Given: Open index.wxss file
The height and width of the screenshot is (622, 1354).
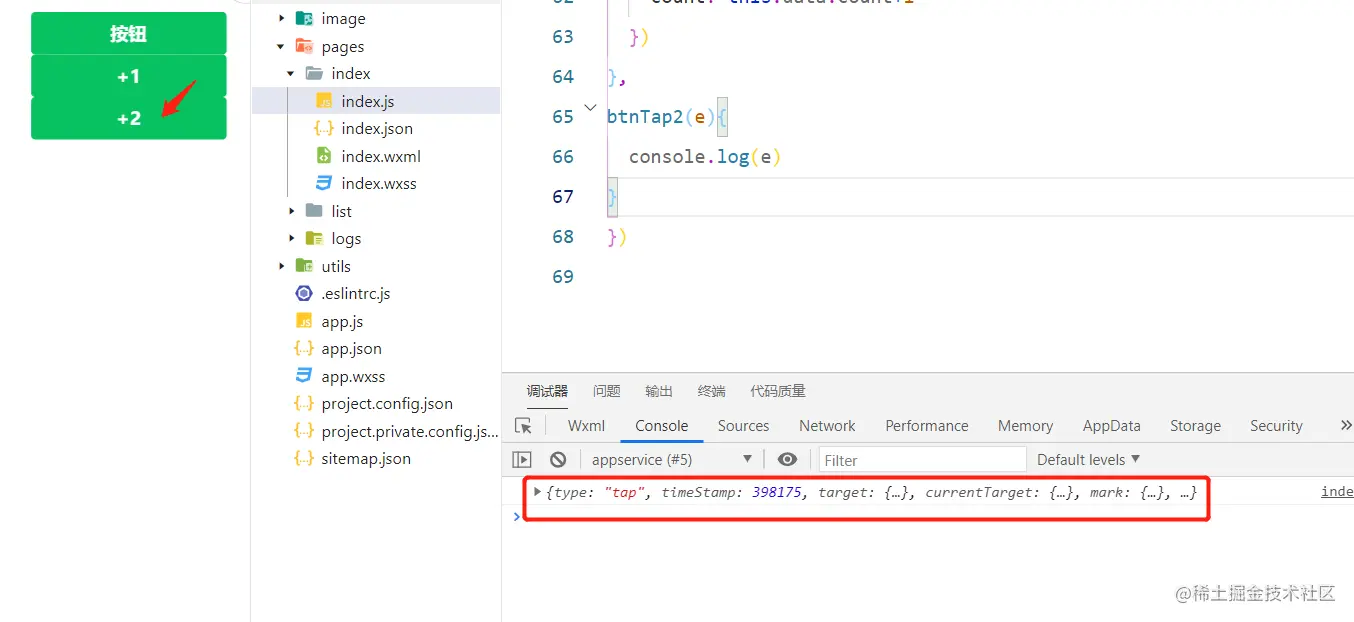Looking at the screenshot, I should pos(378,183).
